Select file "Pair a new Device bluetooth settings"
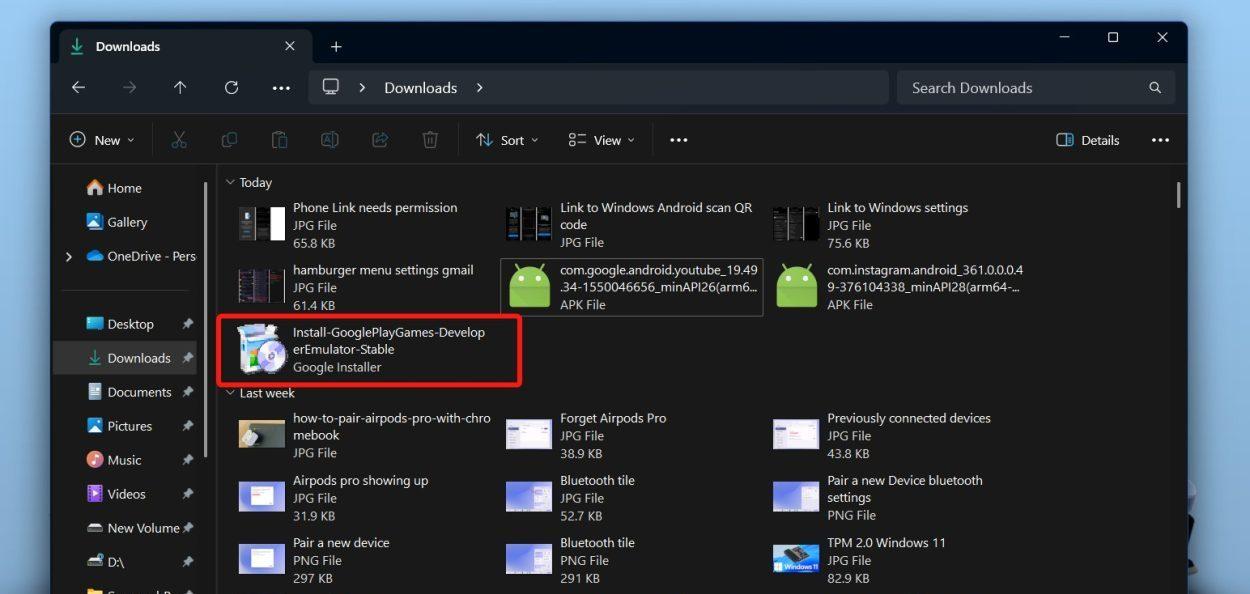The width and height of the screenshot is (1250, 594). click(x=898, y=497)
